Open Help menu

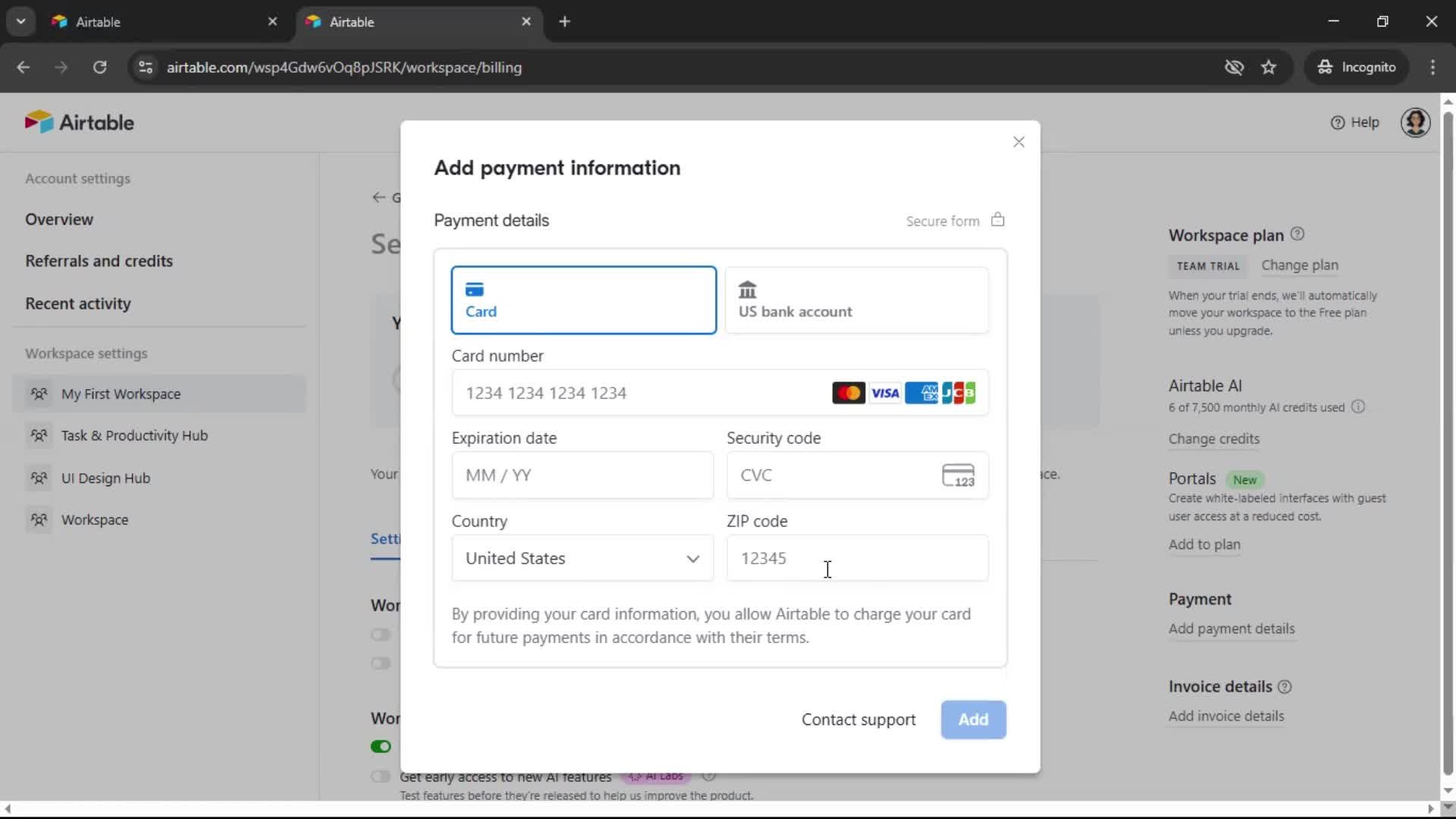click(1355, 122)
